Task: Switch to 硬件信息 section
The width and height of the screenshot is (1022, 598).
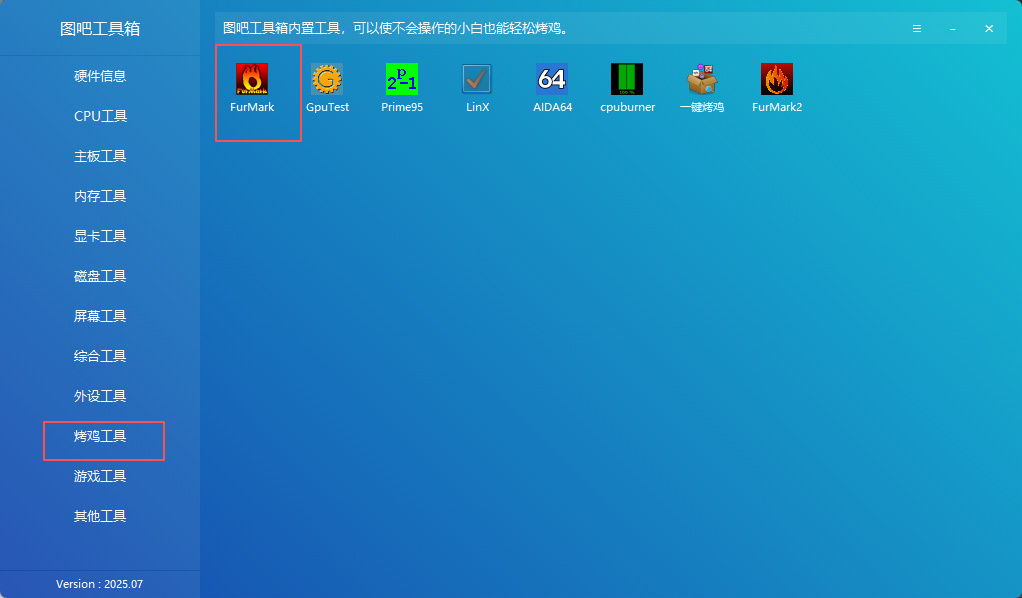Action: coord(100,76)
